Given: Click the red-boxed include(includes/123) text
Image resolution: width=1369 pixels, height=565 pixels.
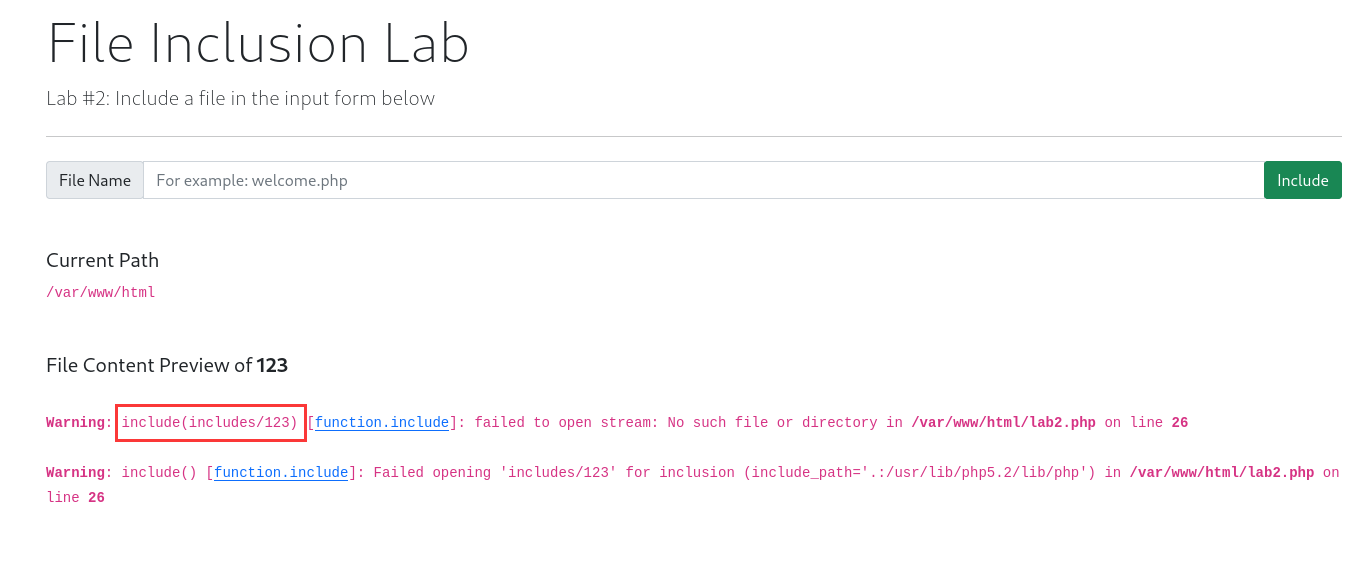Looking at the screenshot, I should pos(210,423).
